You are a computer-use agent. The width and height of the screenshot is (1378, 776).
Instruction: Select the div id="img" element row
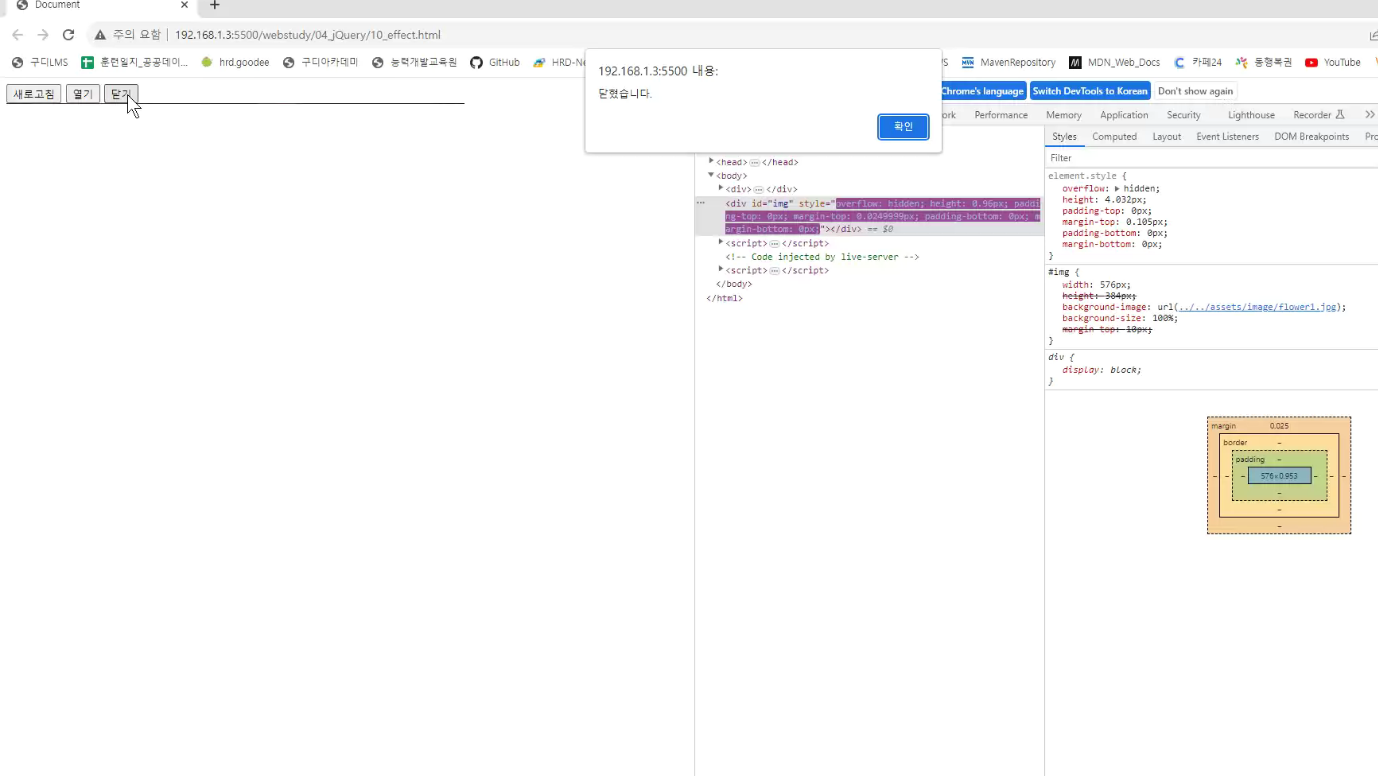click(x=870, y=216)
